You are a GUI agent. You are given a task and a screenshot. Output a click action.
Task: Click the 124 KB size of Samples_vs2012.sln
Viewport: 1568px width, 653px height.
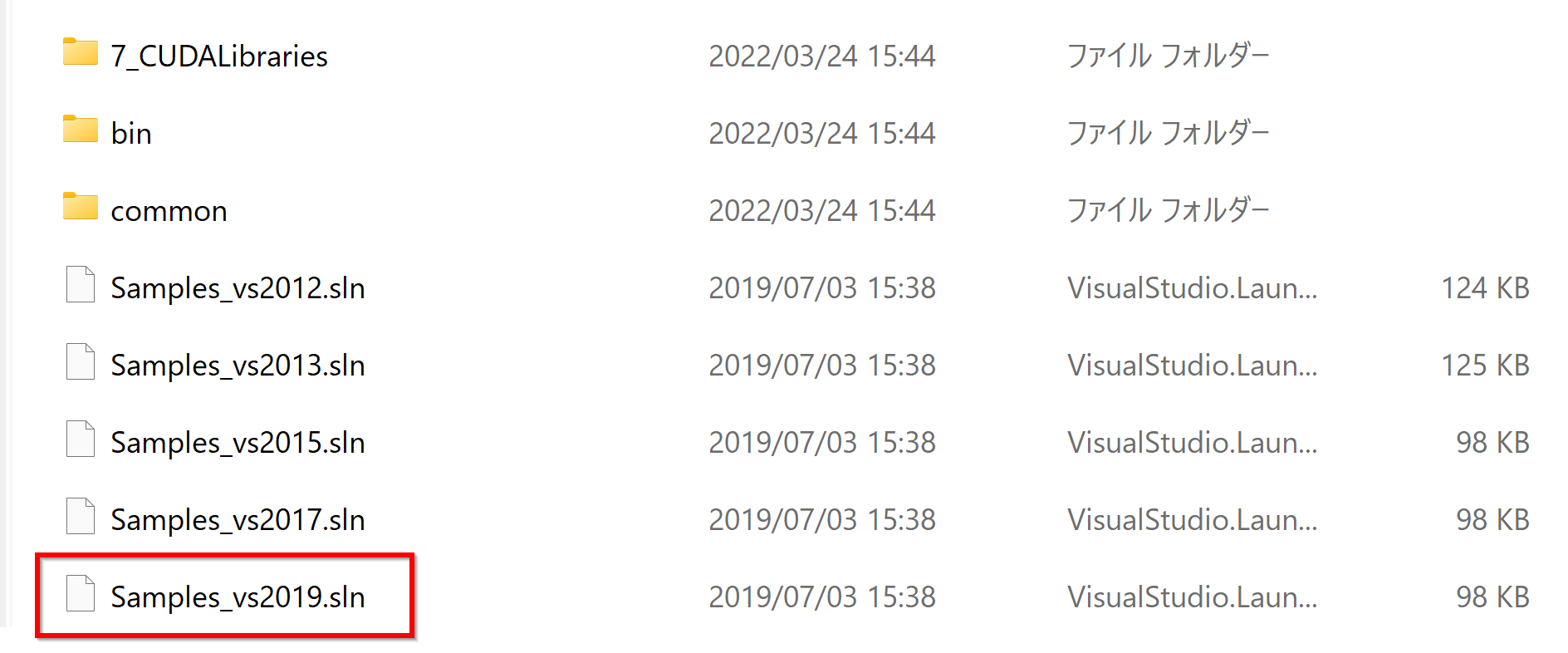[1486, 288]
